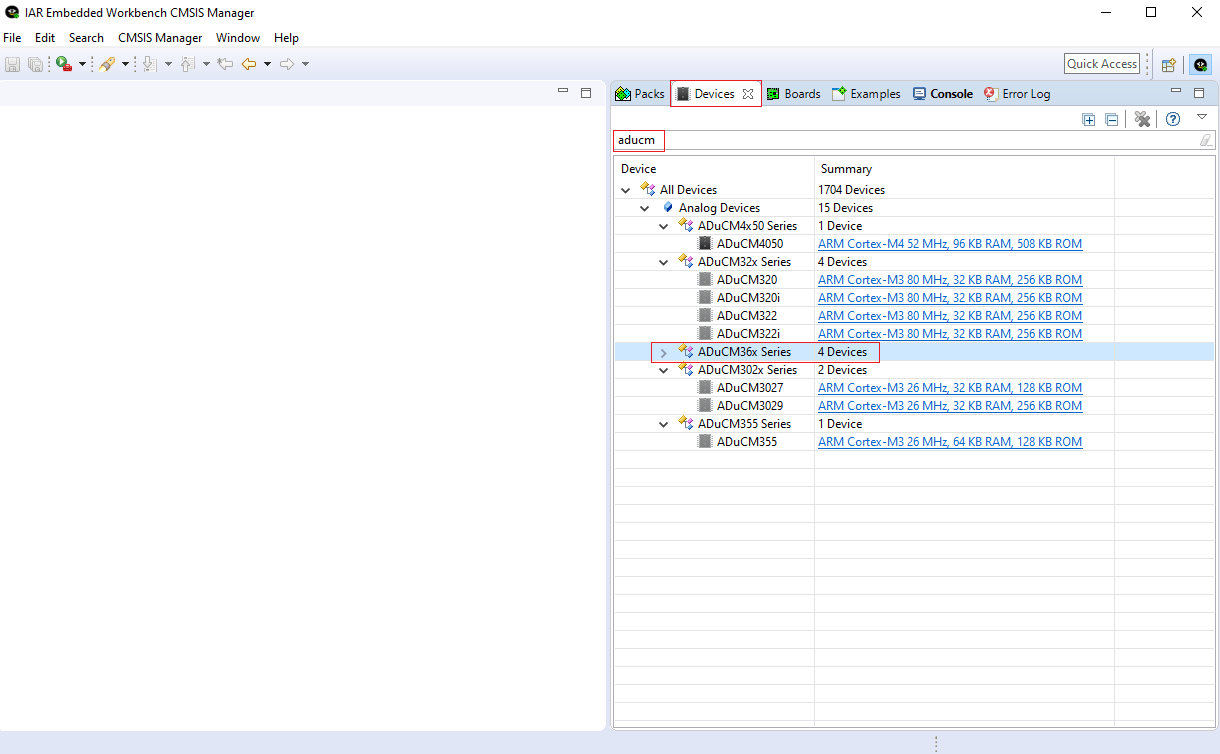Close the Devices tab
The width and height of the screenshot is (1220, 754).
(748, 94)
